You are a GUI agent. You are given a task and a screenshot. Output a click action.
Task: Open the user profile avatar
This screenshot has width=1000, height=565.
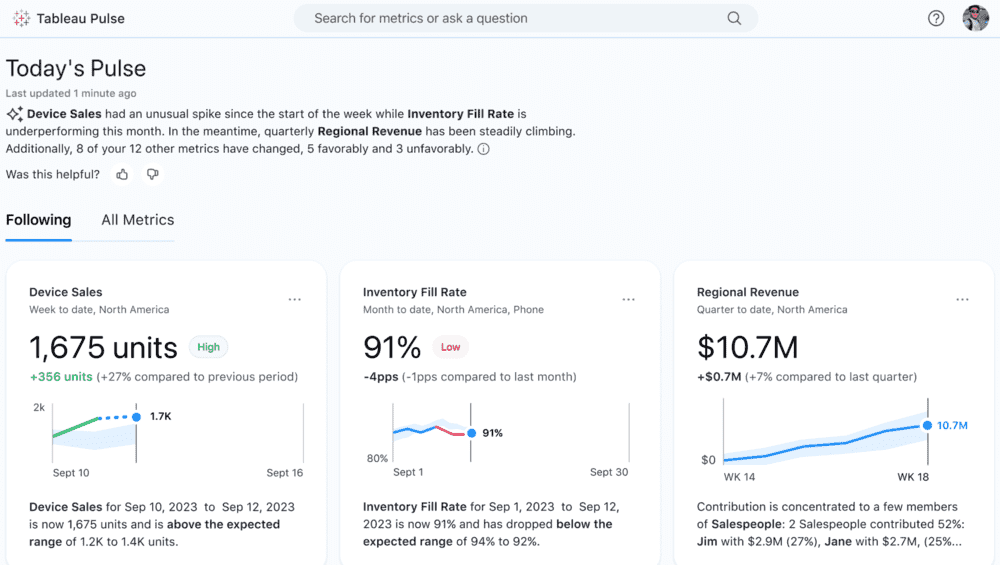(975, 18)
